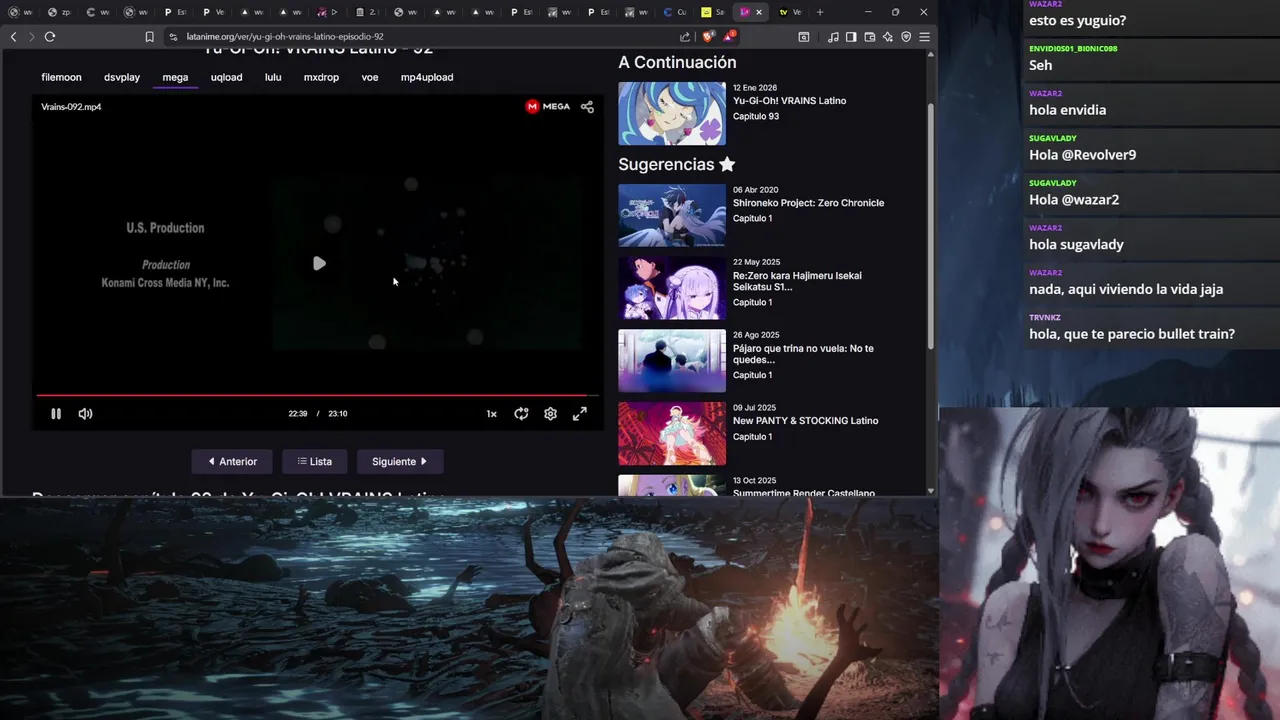
Task: Click the '22:39' elapsed time in player
Action: [x=298, y=414]
